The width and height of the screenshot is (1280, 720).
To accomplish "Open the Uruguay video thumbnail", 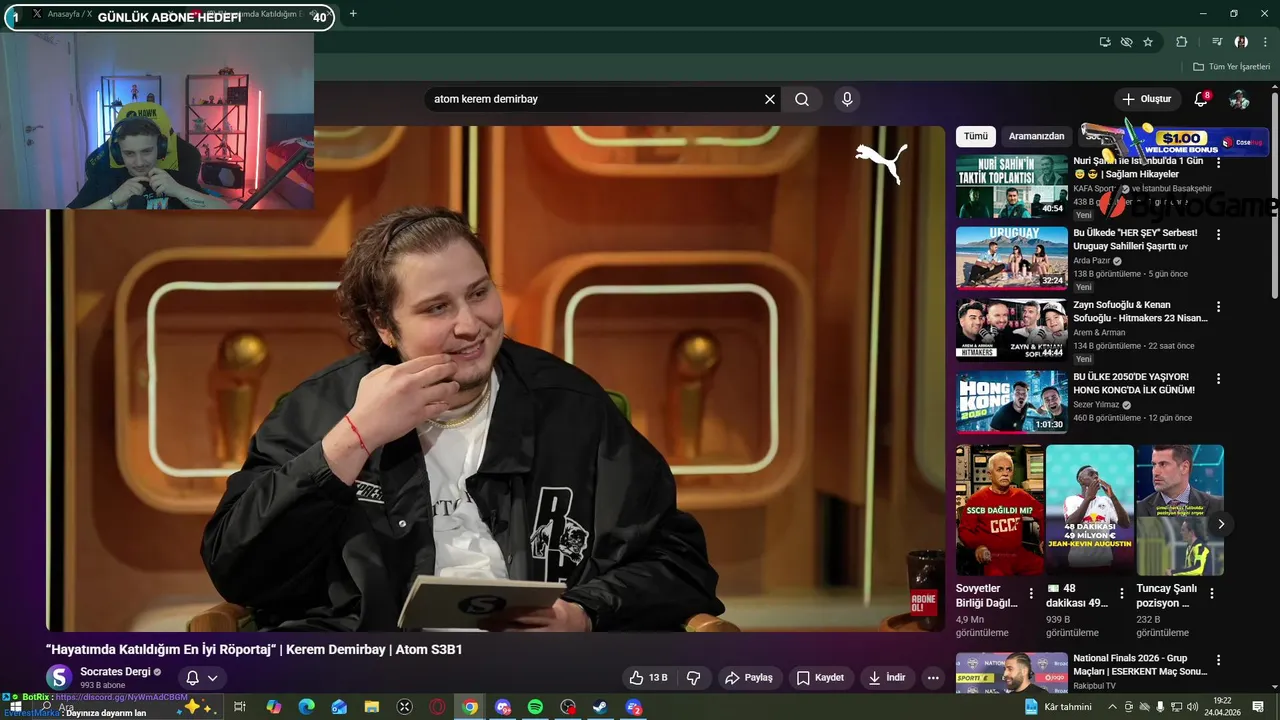I will coord(1012,258).
